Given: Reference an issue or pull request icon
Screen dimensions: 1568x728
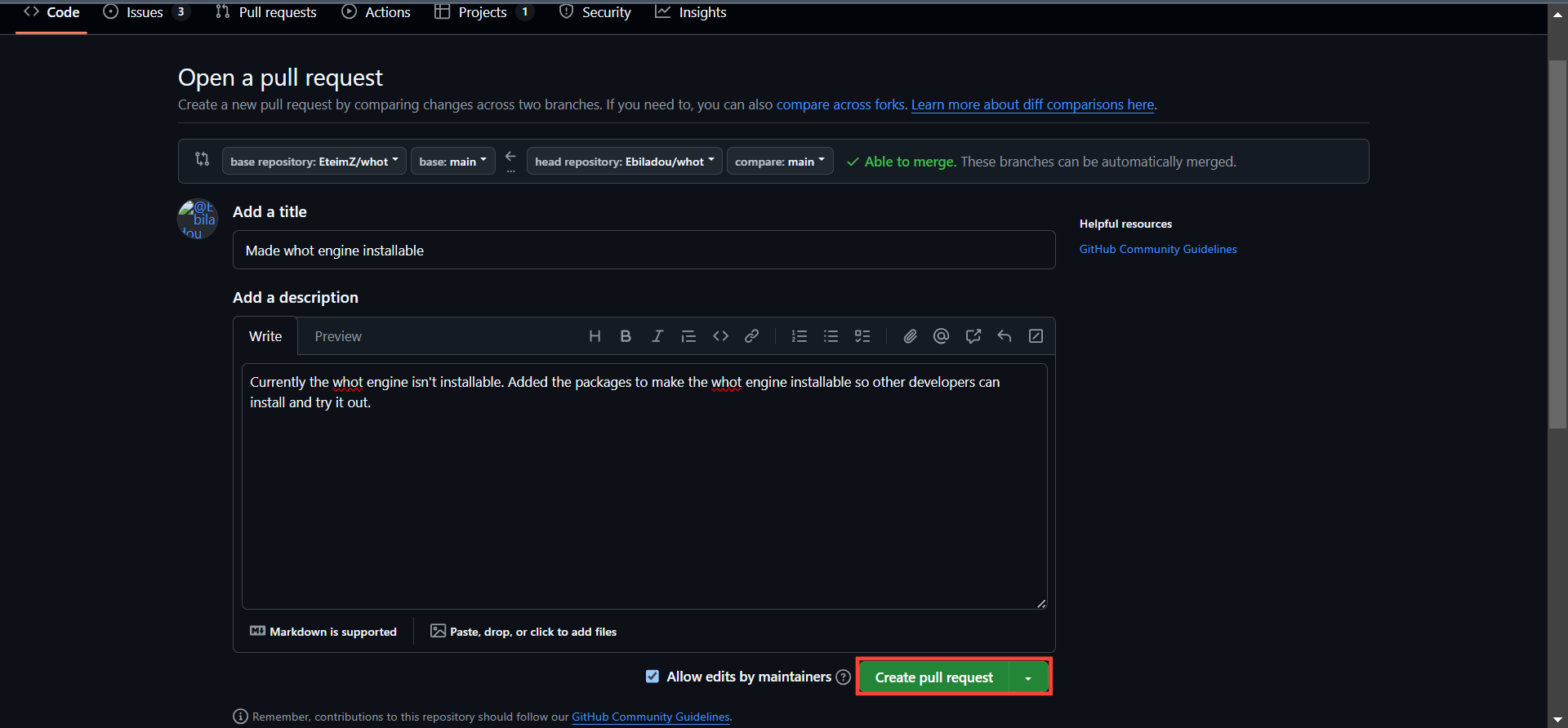Looking at the screenshot, I should click(973, 336).
